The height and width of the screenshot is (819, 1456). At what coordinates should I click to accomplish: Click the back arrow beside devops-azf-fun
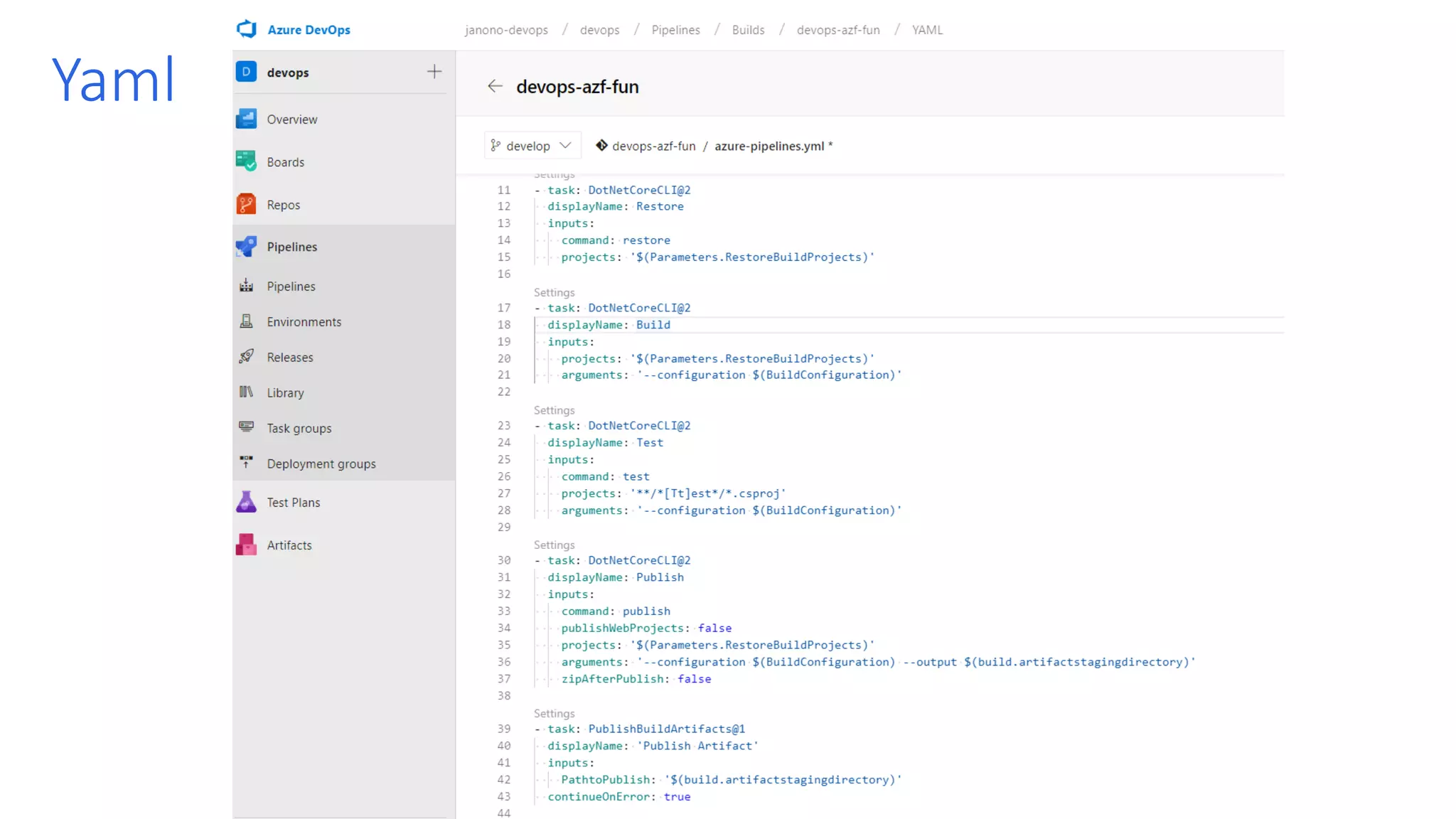click(x=495, y=87)
